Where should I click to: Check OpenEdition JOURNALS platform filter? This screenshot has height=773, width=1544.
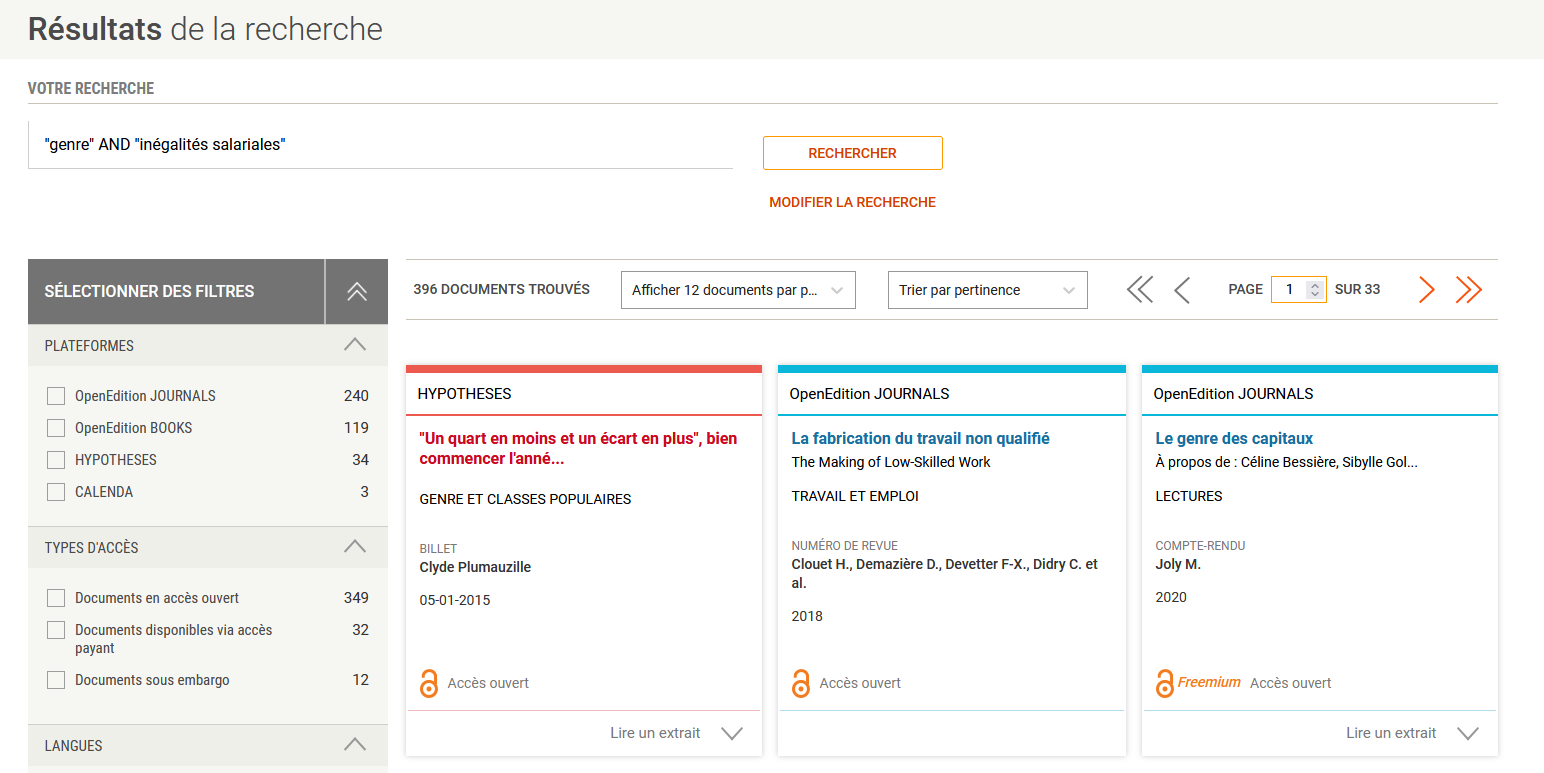(x=56, y=396)
